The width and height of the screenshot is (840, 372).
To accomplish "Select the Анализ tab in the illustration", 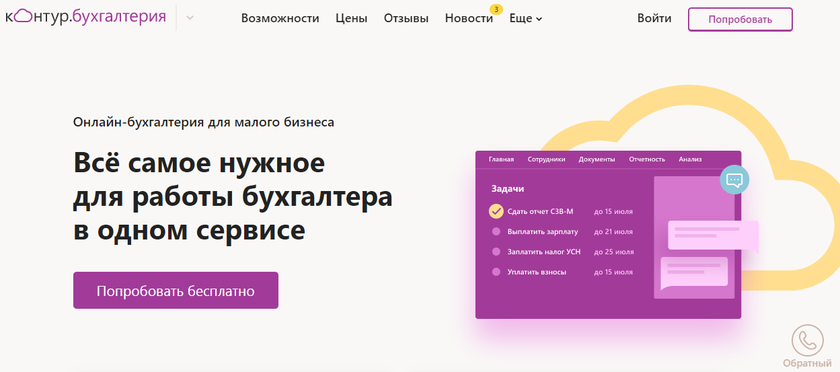I will point(690,159).
